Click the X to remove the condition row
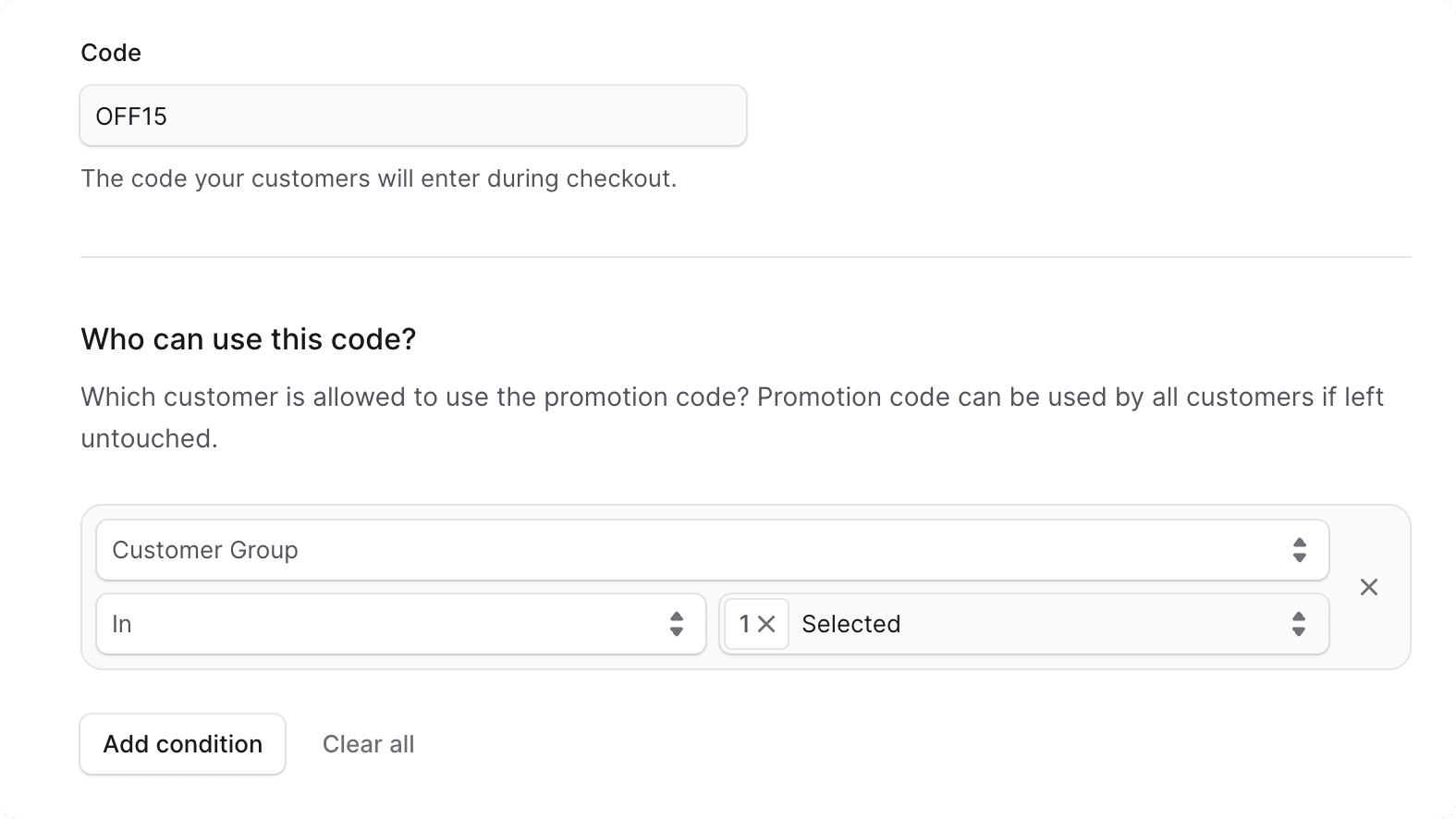This screenshot has height=819, width=1456. tap(1369, 587)
